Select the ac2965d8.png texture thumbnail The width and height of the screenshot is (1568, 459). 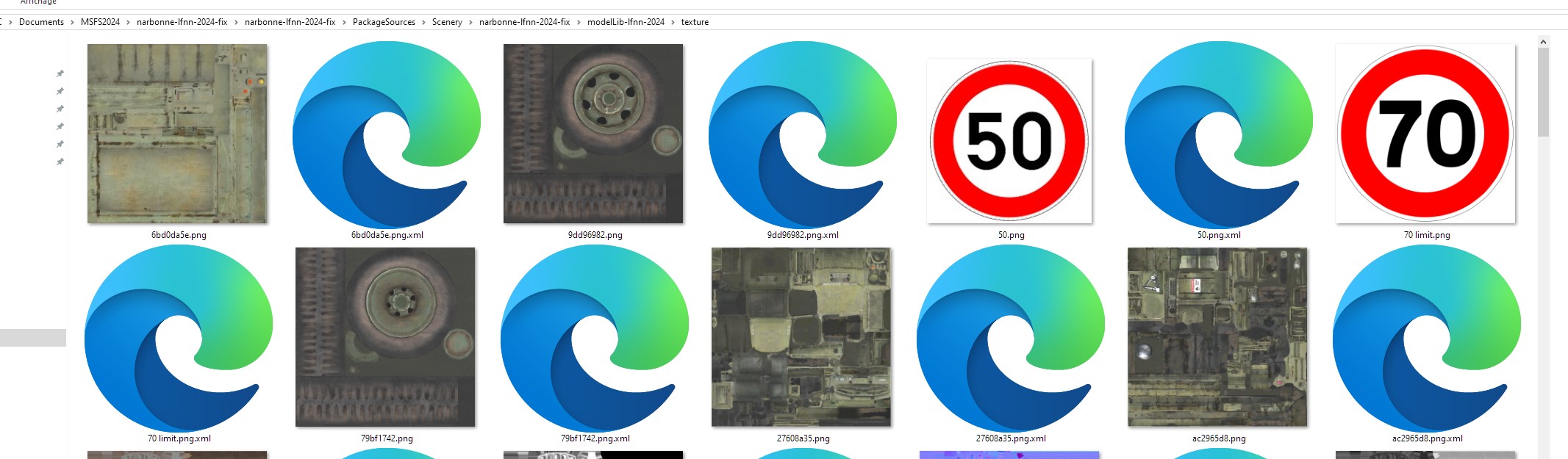[x=1217, y=337]
